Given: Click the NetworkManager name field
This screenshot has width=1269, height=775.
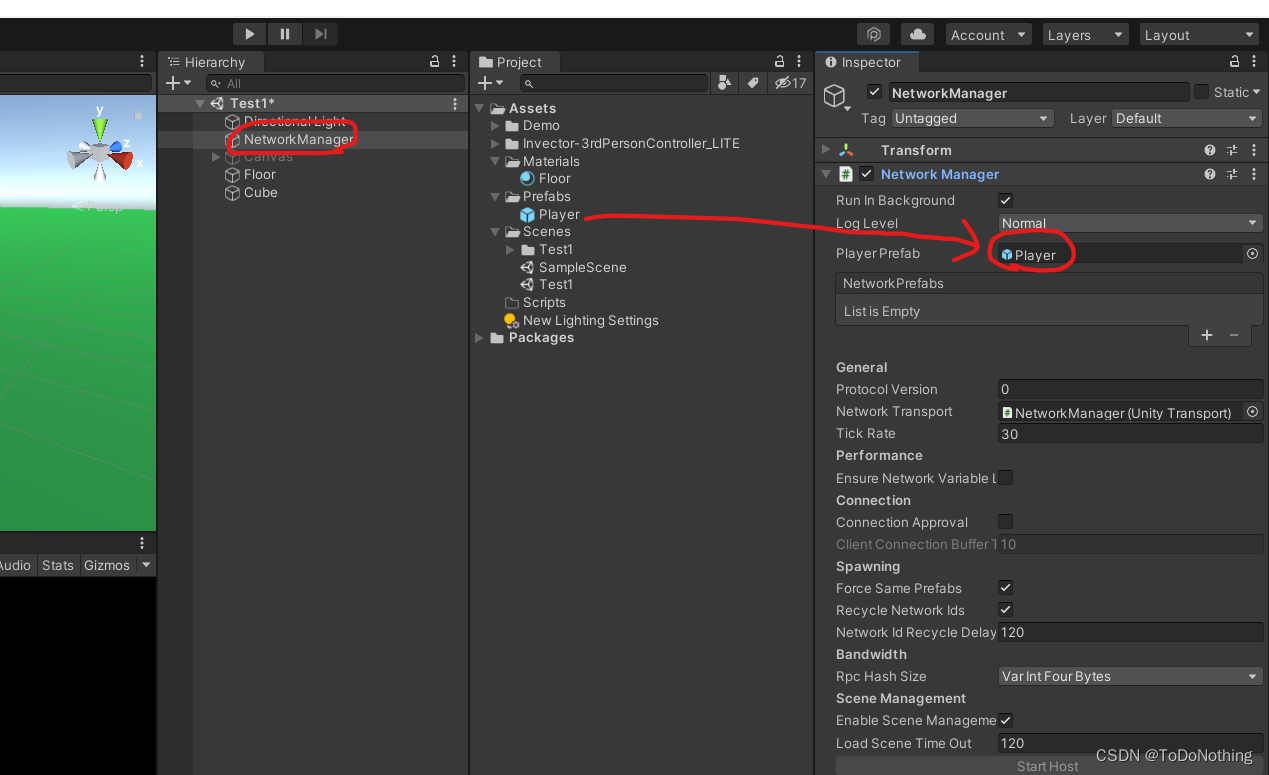Looking at the screenshot, I should point(1039,92).
